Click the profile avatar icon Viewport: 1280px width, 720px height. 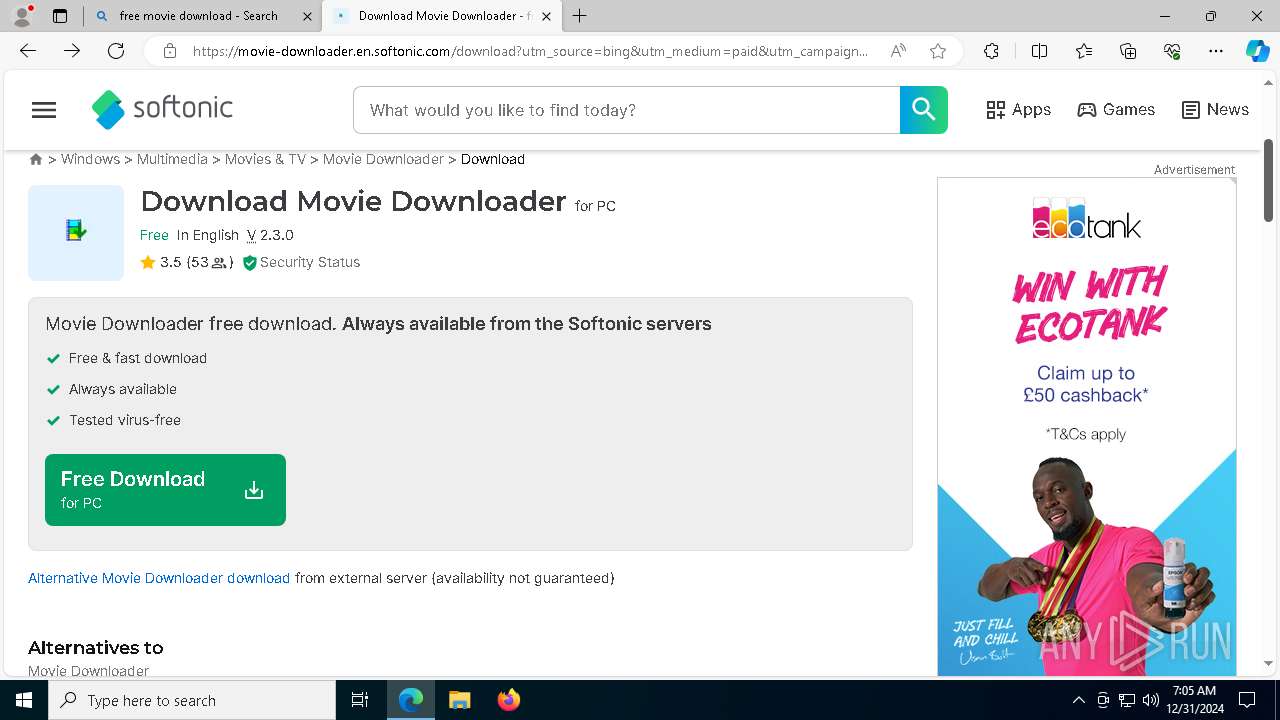(22, 15)
